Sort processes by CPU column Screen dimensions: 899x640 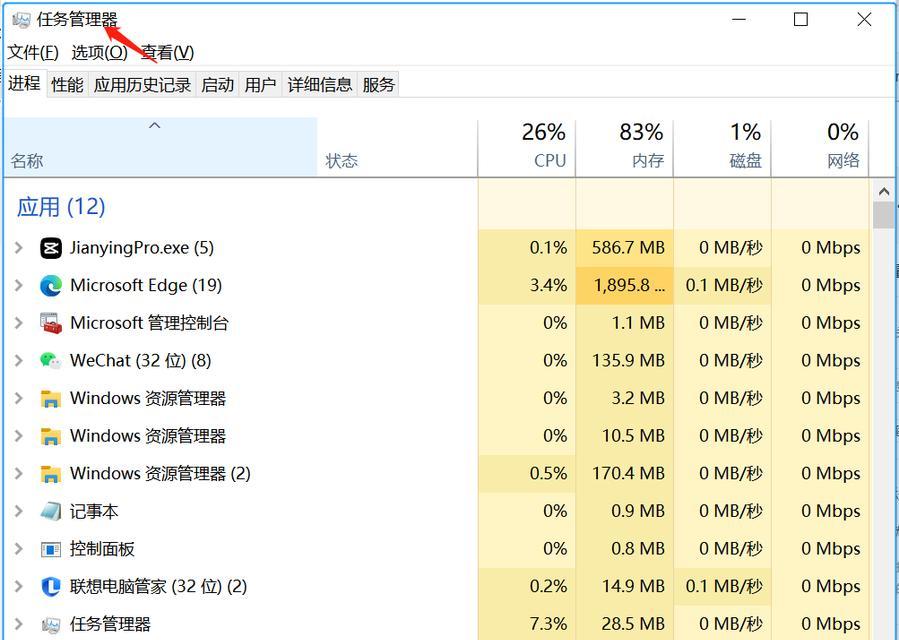(526, 147)
